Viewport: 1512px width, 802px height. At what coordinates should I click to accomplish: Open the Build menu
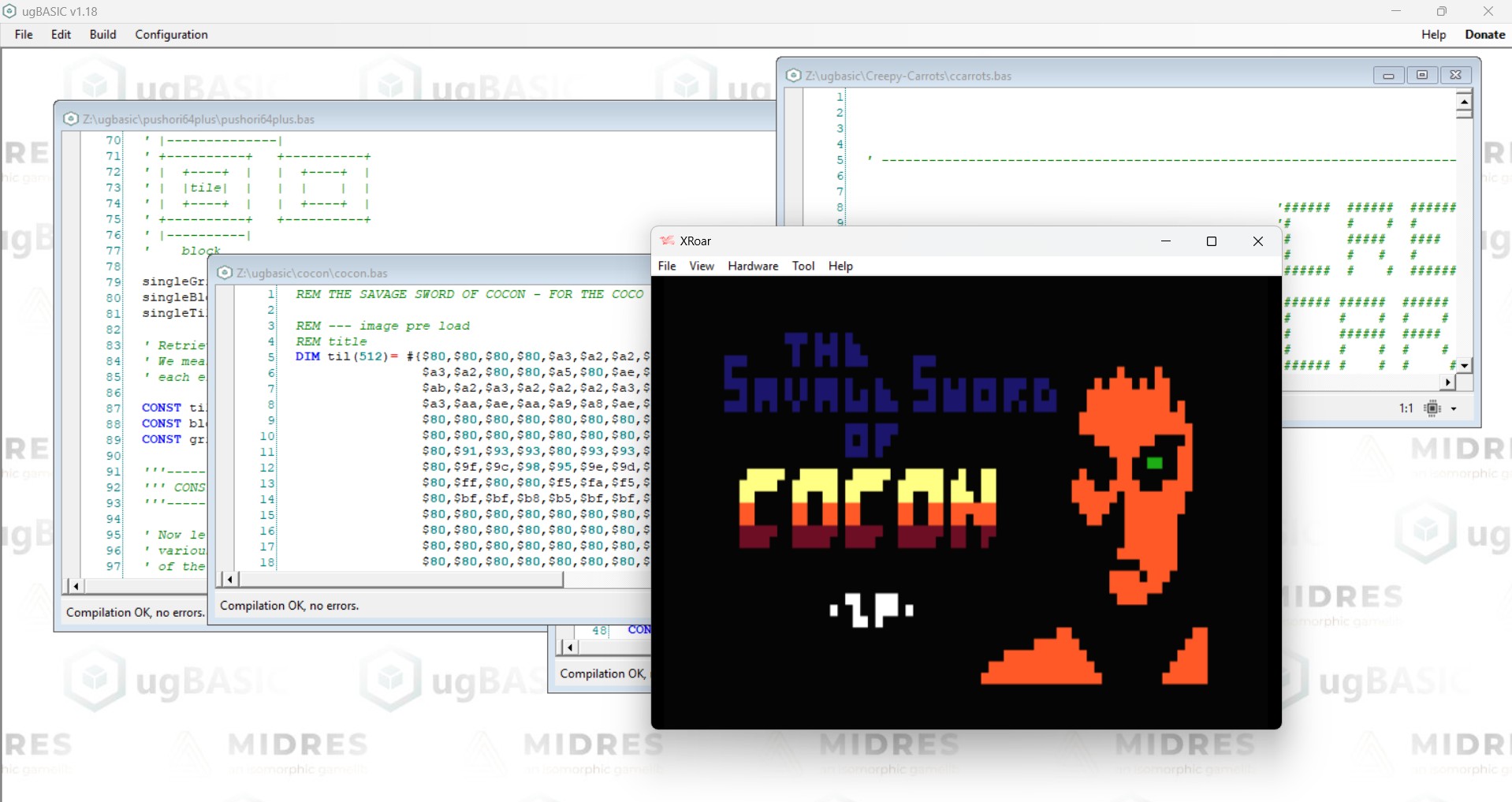pos(102,35)
